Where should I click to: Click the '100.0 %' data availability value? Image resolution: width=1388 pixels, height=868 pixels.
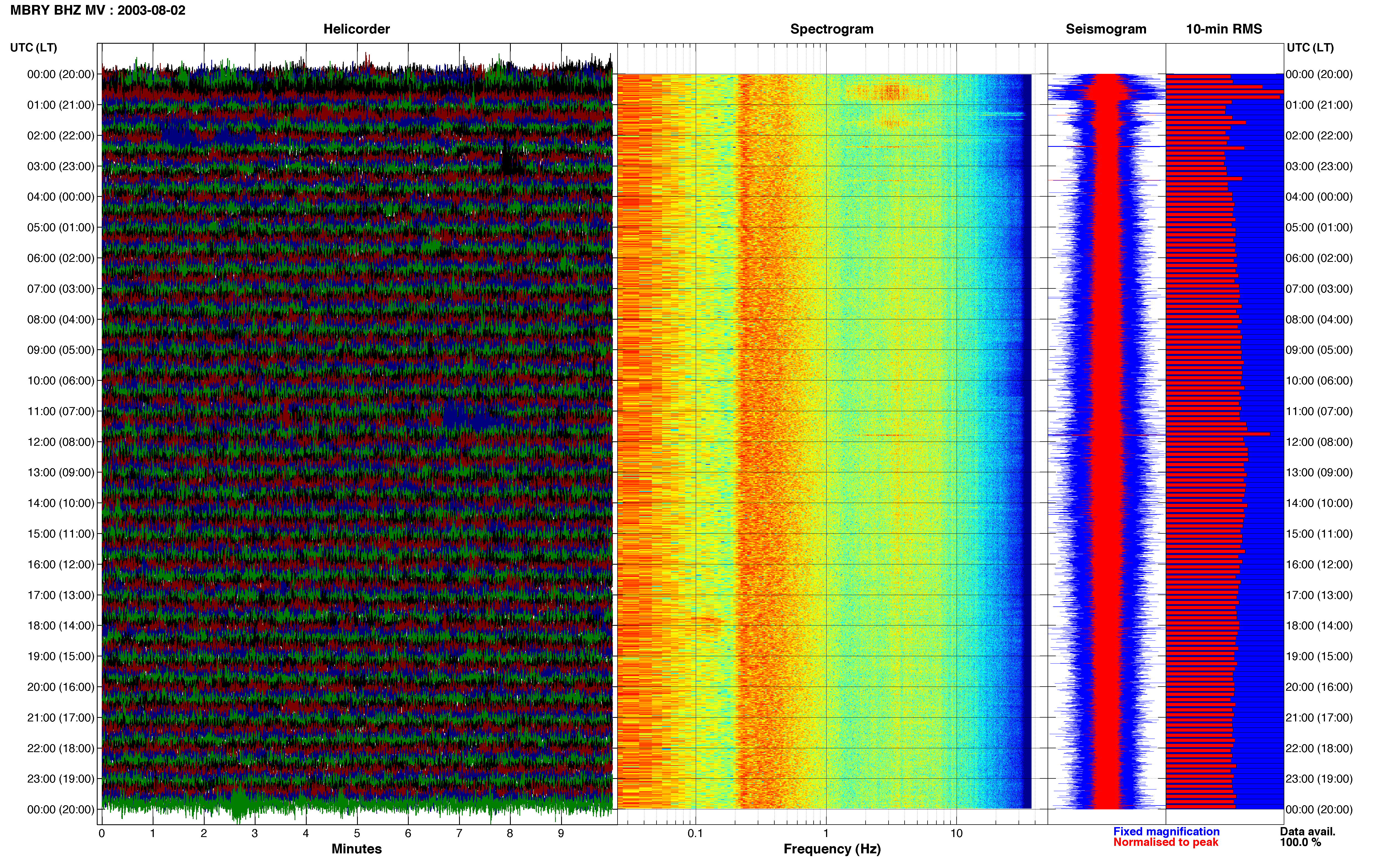pyautogui.click(x=1300, y=842)
